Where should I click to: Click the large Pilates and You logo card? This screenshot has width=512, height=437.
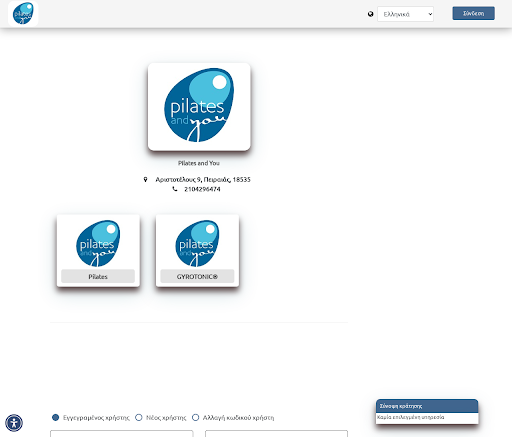199,107
